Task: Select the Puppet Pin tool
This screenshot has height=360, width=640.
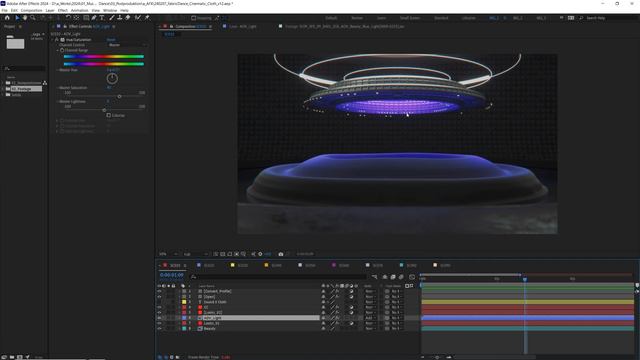Action: [147, 18]
